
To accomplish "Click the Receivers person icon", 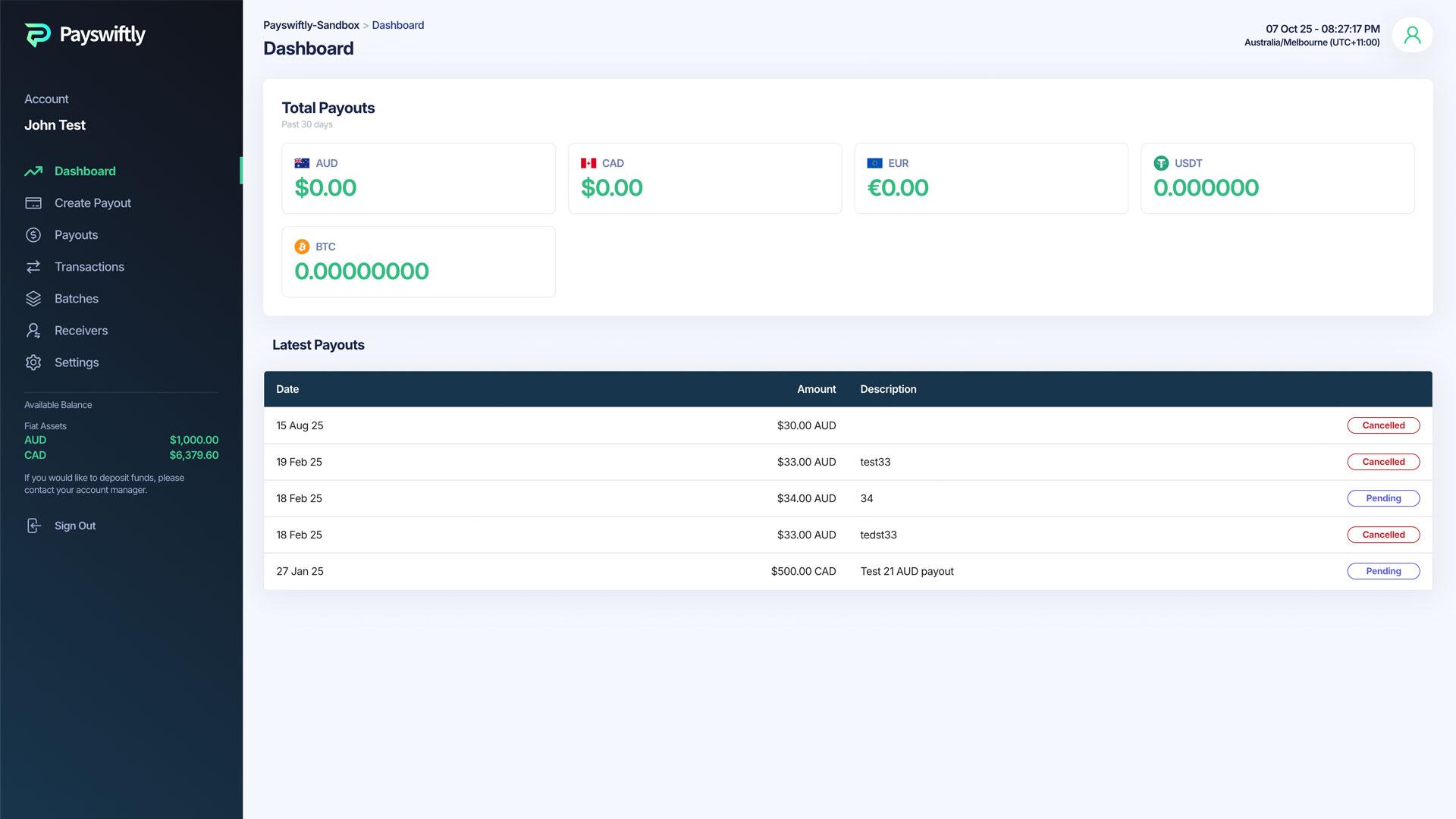I will 34,331.
